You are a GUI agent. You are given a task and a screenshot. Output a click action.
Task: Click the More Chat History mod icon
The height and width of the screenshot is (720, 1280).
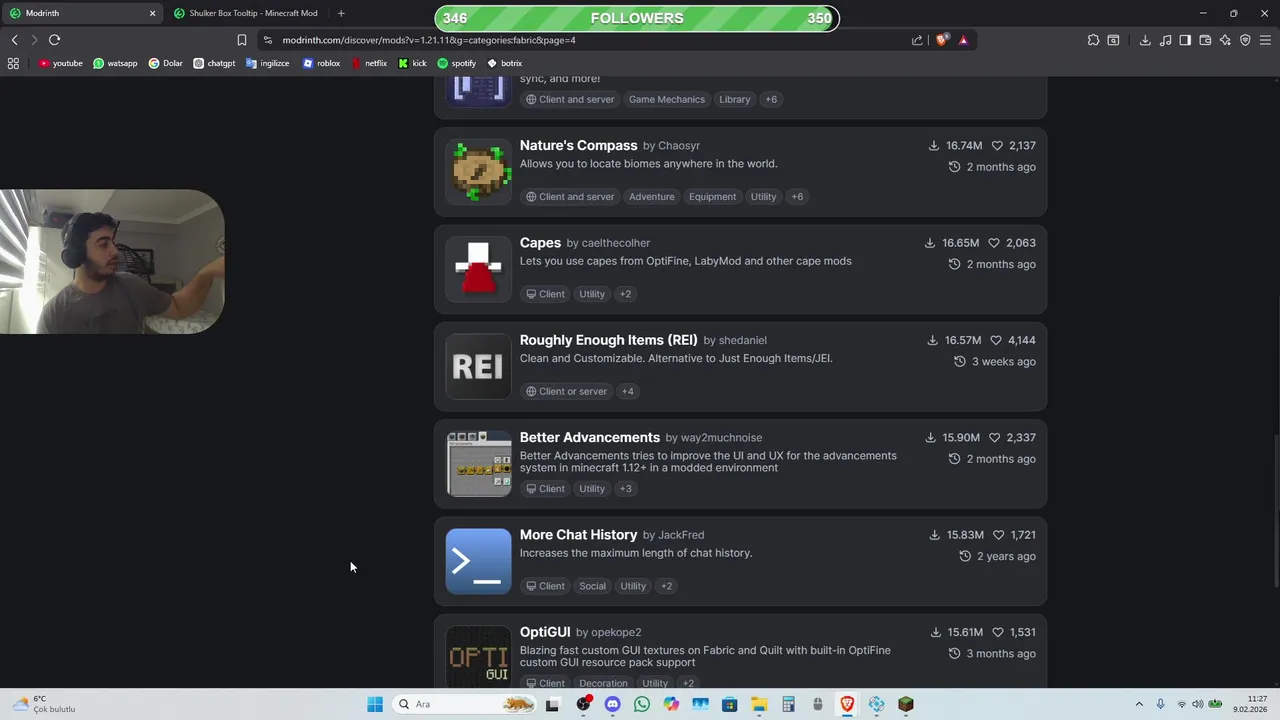click(x=478, y=561)
